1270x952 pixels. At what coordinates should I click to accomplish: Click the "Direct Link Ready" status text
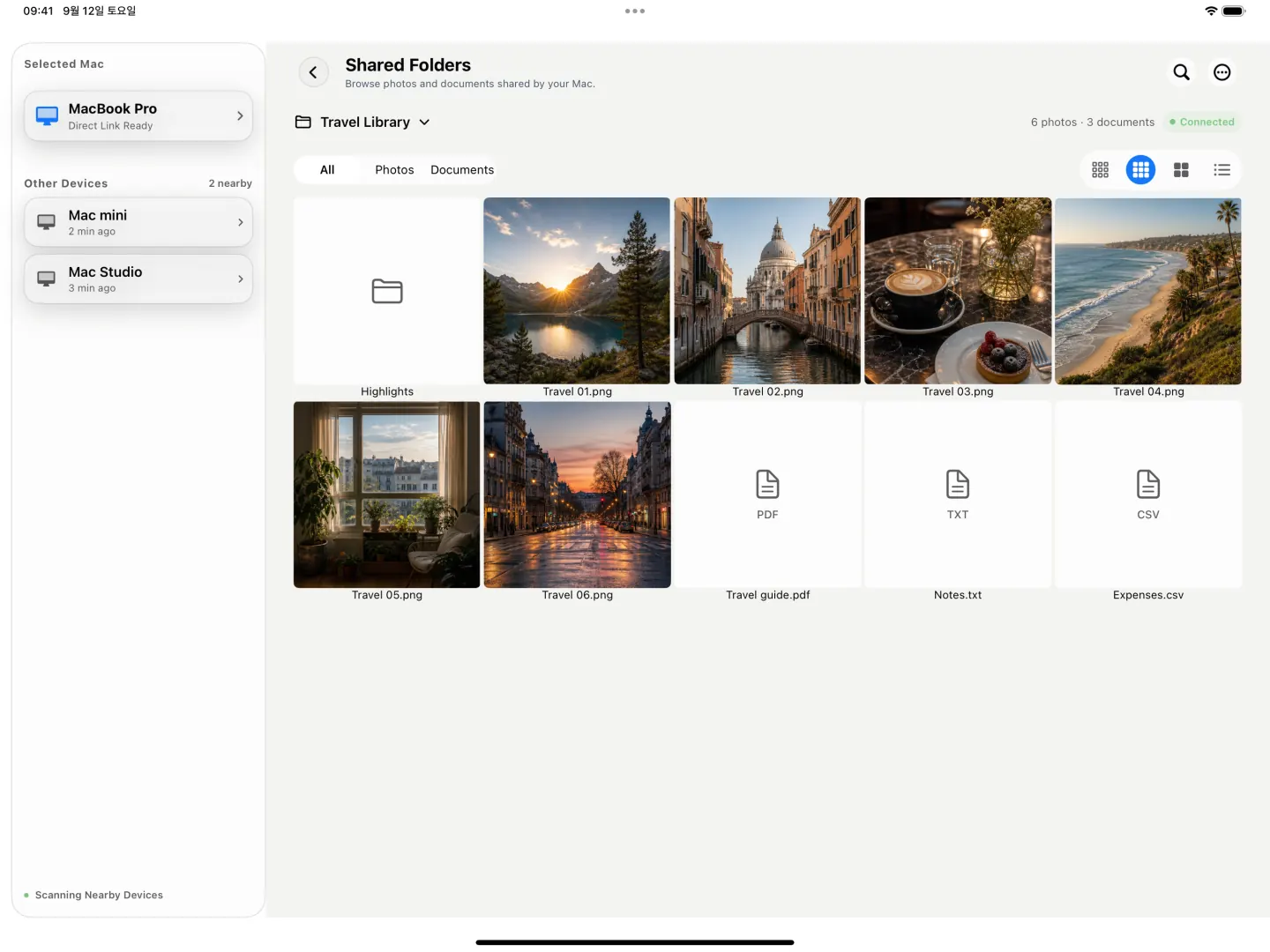pos(110,126)
